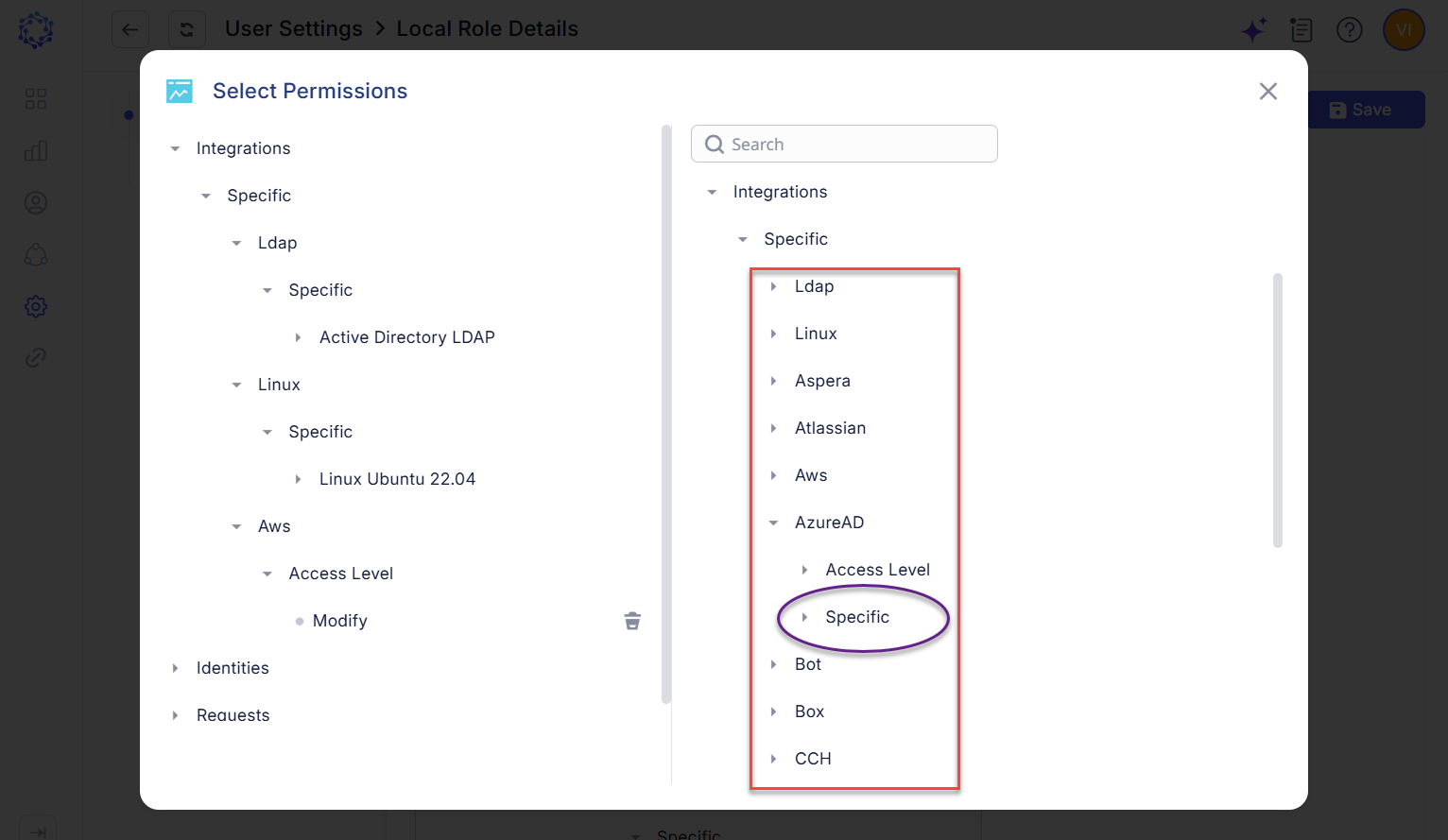Collapse Integrations in the right tree
This screenshot has height=840, width=1448.
[712, 192]
